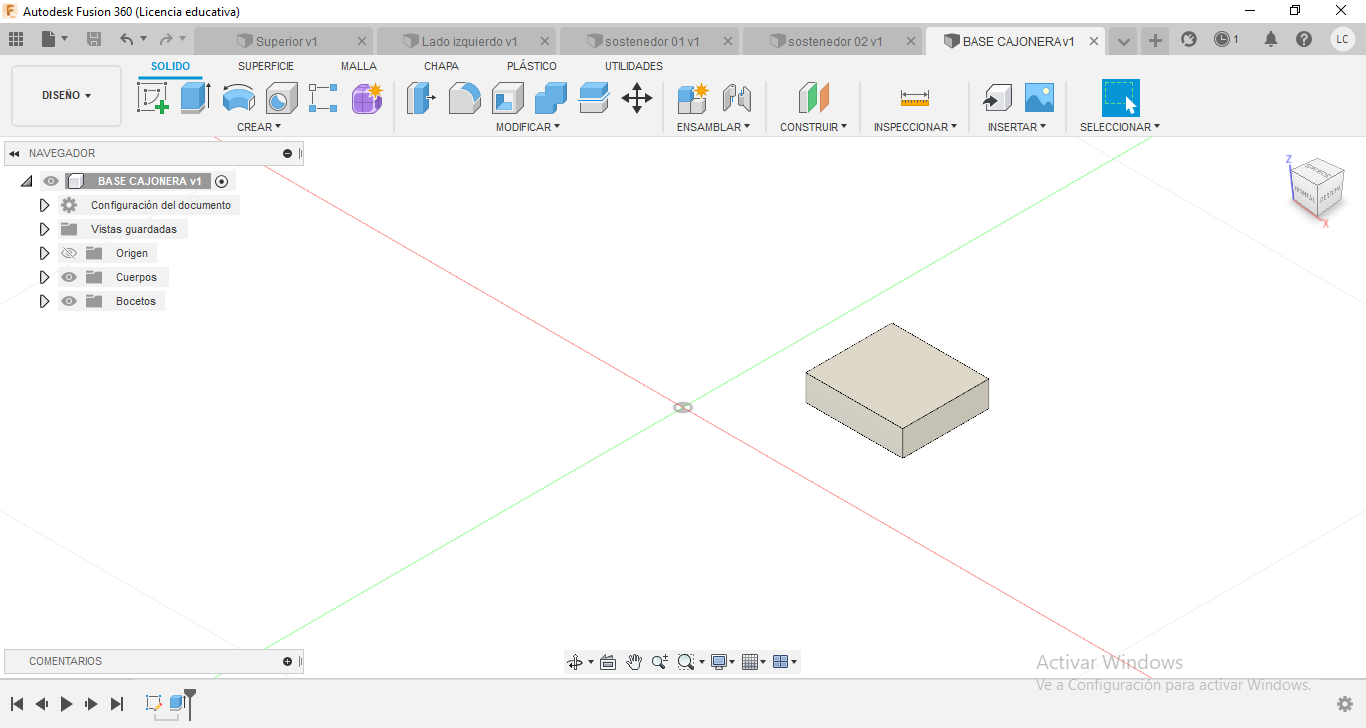The height and width of the screenshot is (728, 1366).
Task: Click the Move/Copy arrows icon
Action: click(x=637, y=98)
